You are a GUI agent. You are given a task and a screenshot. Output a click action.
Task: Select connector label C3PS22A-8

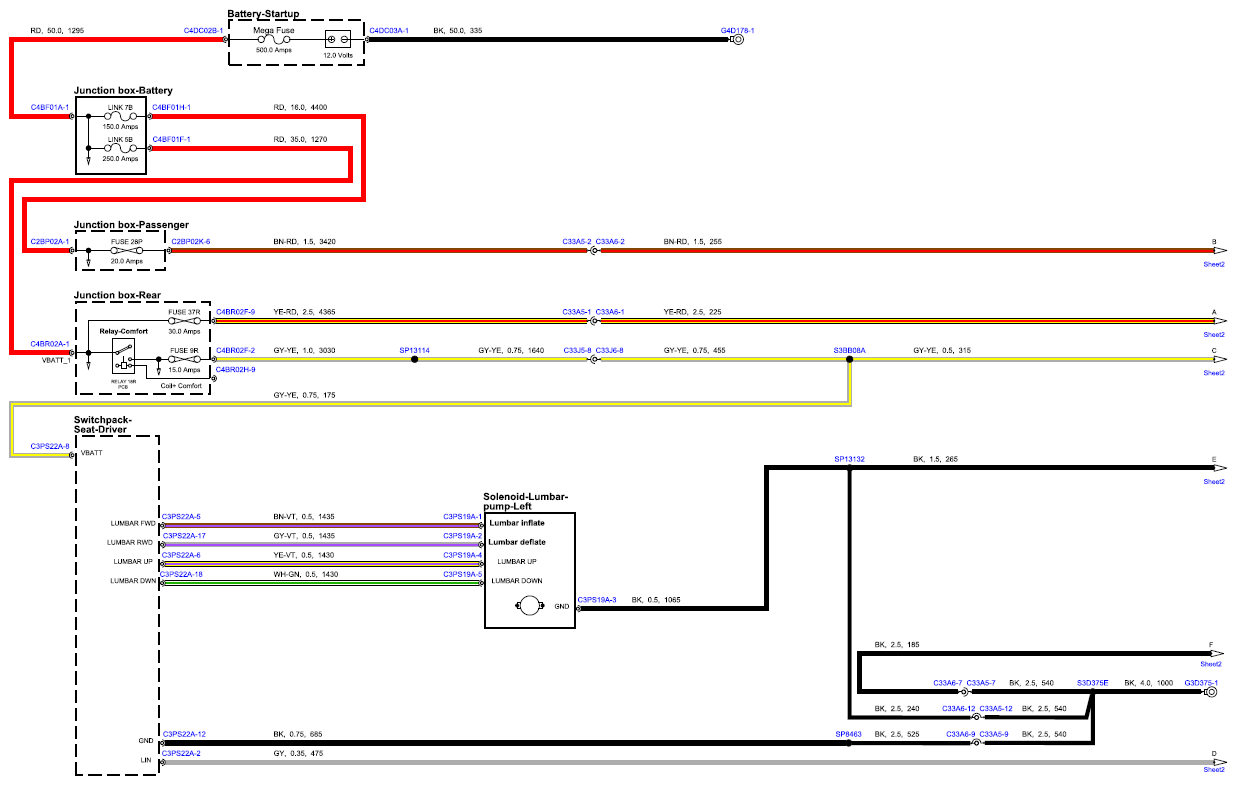[50, 446]
